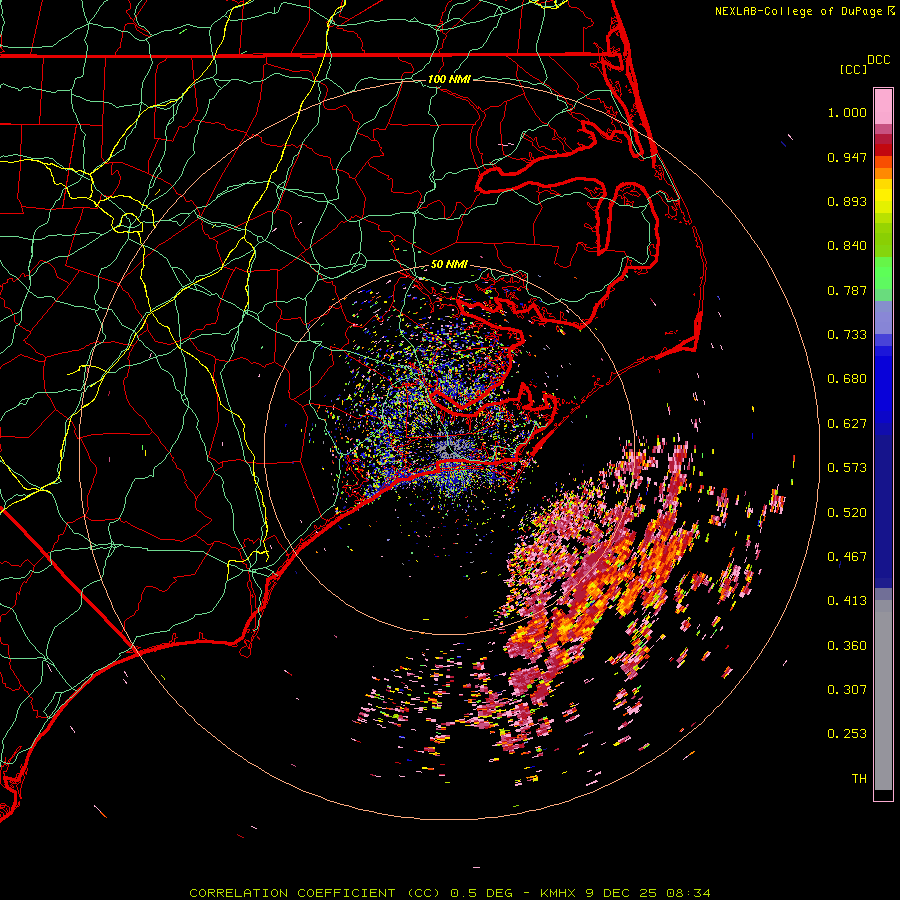Click the TH label on the scale
The width and height of the screenshot is (900, 900).
859,779
